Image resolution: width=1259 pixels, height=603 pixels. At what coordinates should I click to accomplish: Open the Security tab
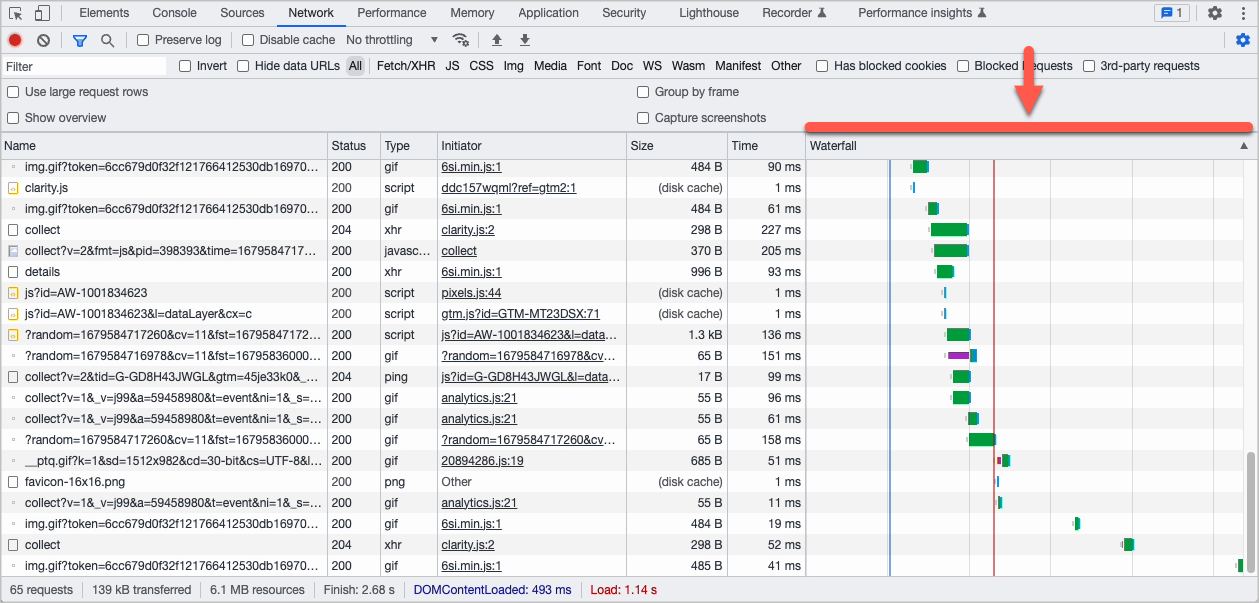[x=624, y=13]
